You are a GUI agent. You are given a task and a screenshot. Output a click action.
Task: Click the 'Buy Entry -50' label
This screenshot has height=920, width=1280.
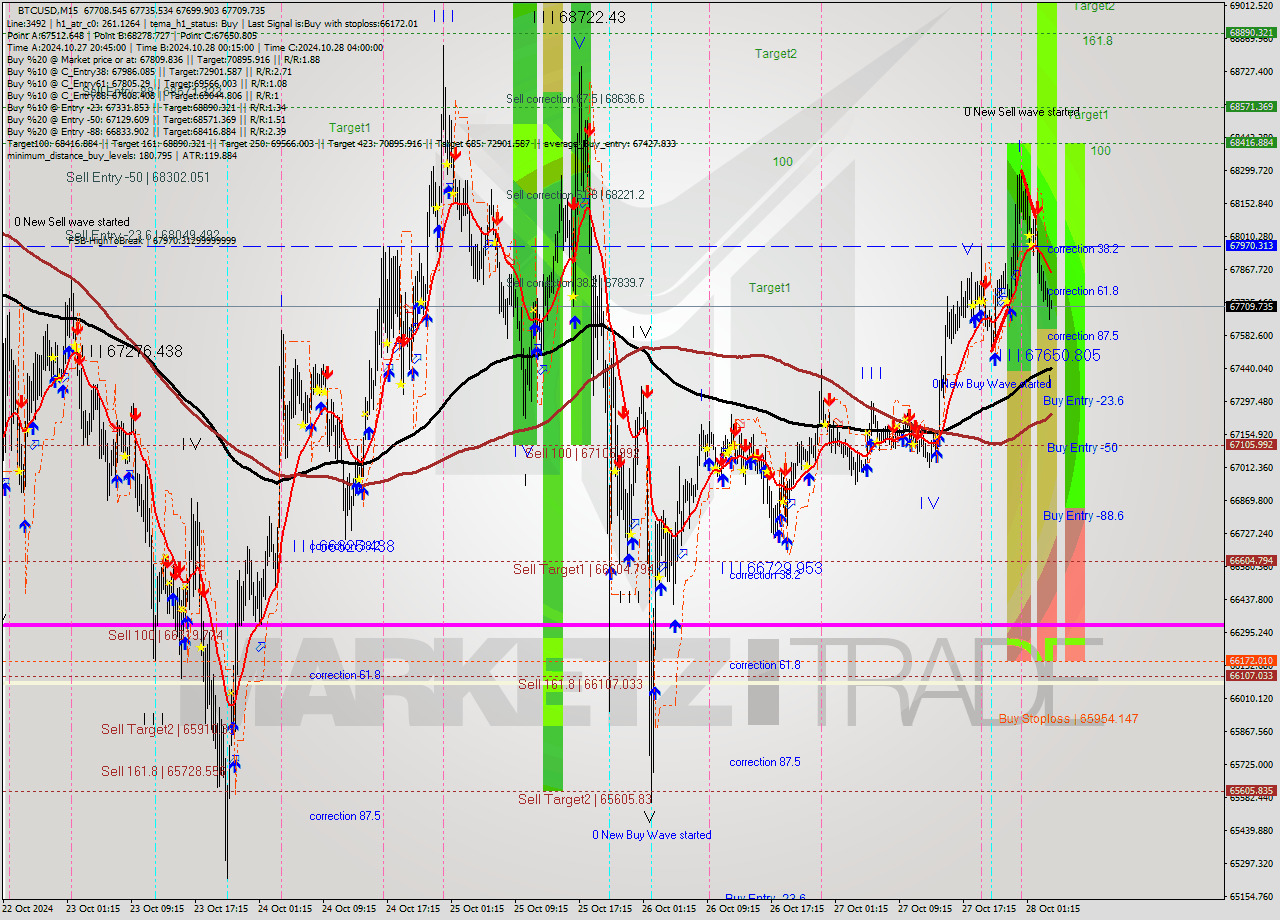(1082, 448)
